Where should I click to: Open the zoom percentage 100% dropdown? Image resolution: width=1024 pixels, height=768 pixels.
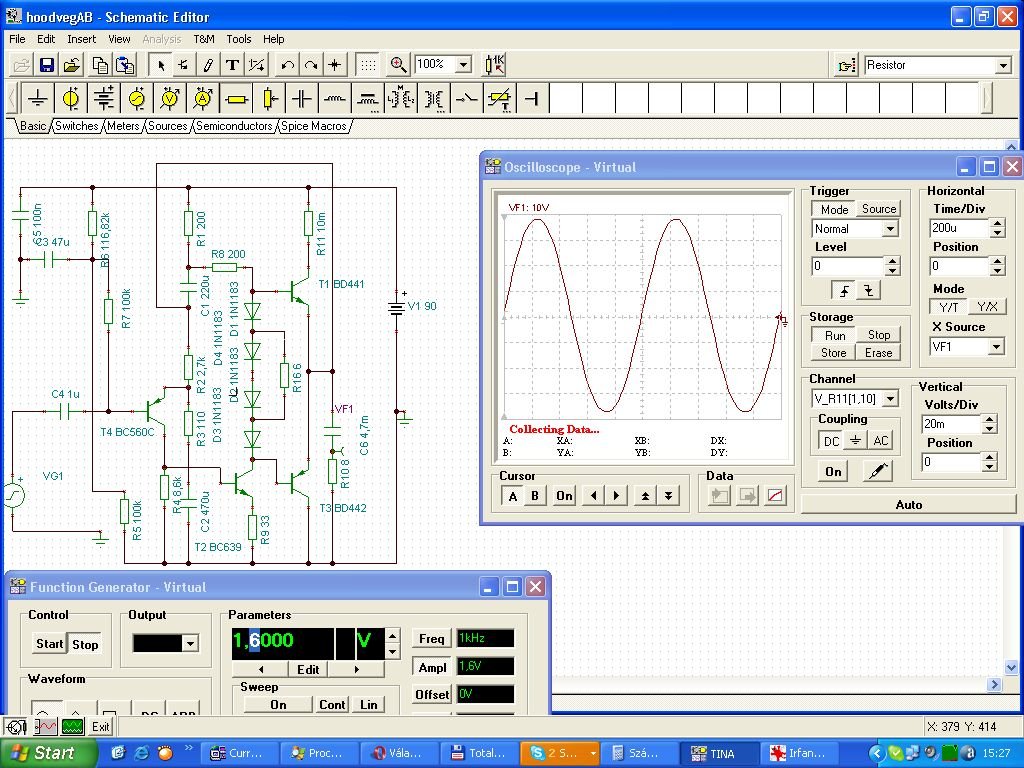click(463, 65)
